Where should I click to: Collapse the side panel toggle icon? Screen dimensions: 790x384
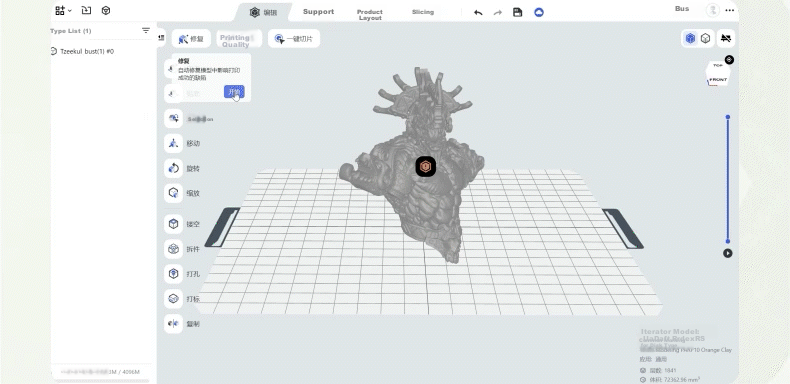point(161,38)
